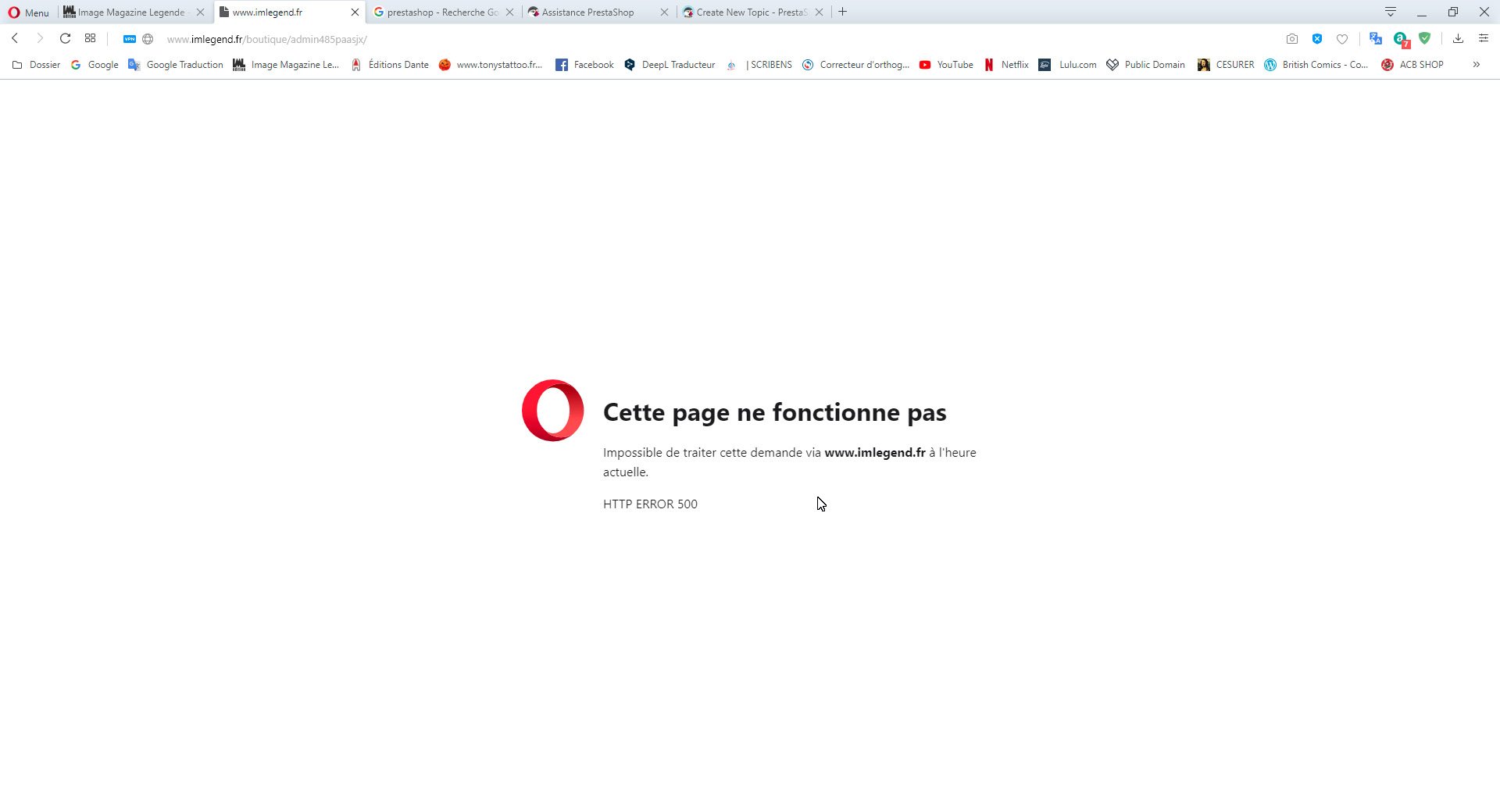
Task: Open the green shield extension
Action: pyautogui.click(x=1425, y=38)
